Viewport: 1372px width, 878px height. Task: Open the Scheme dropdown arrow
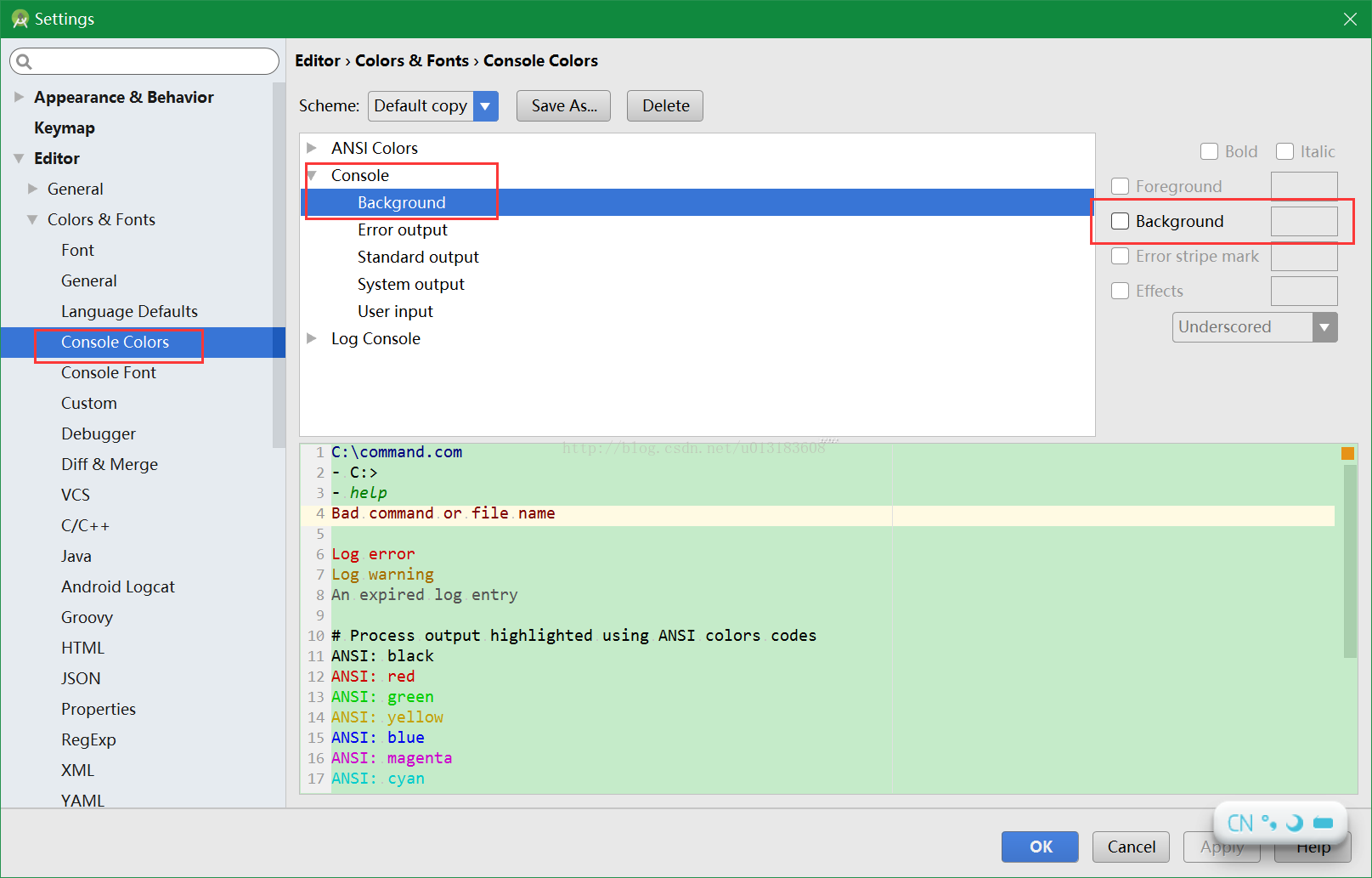coord(485,106)
